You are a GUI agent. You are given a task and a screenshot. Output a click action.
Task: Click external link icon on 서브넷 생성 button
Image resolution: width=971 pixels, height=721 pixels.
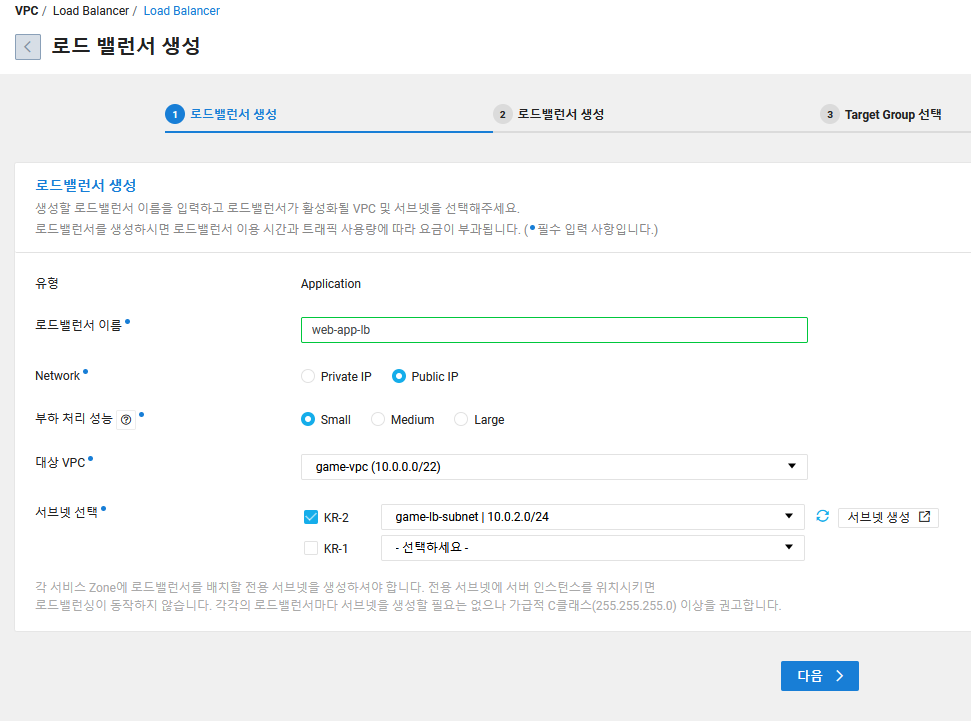(925, 517)
